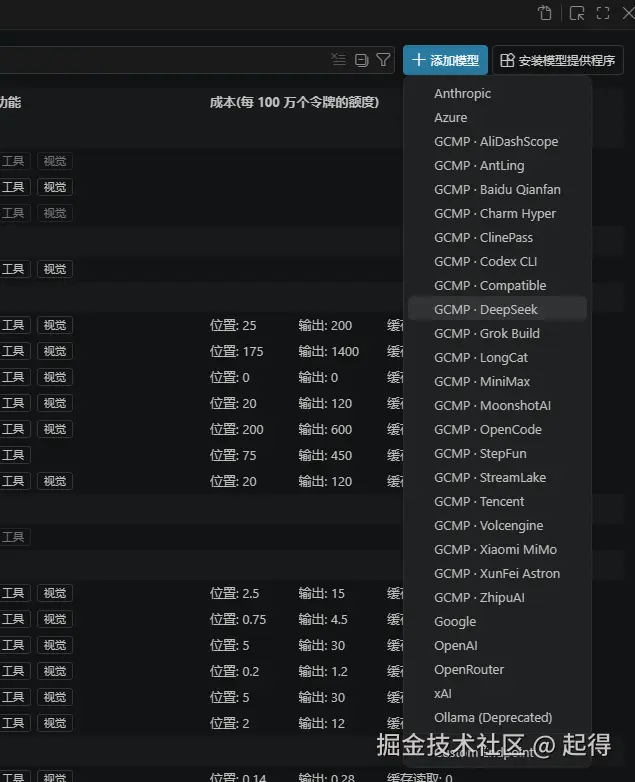Select GCMP · Charm Hyper
The image size is (635, 782).
point(497,213)
